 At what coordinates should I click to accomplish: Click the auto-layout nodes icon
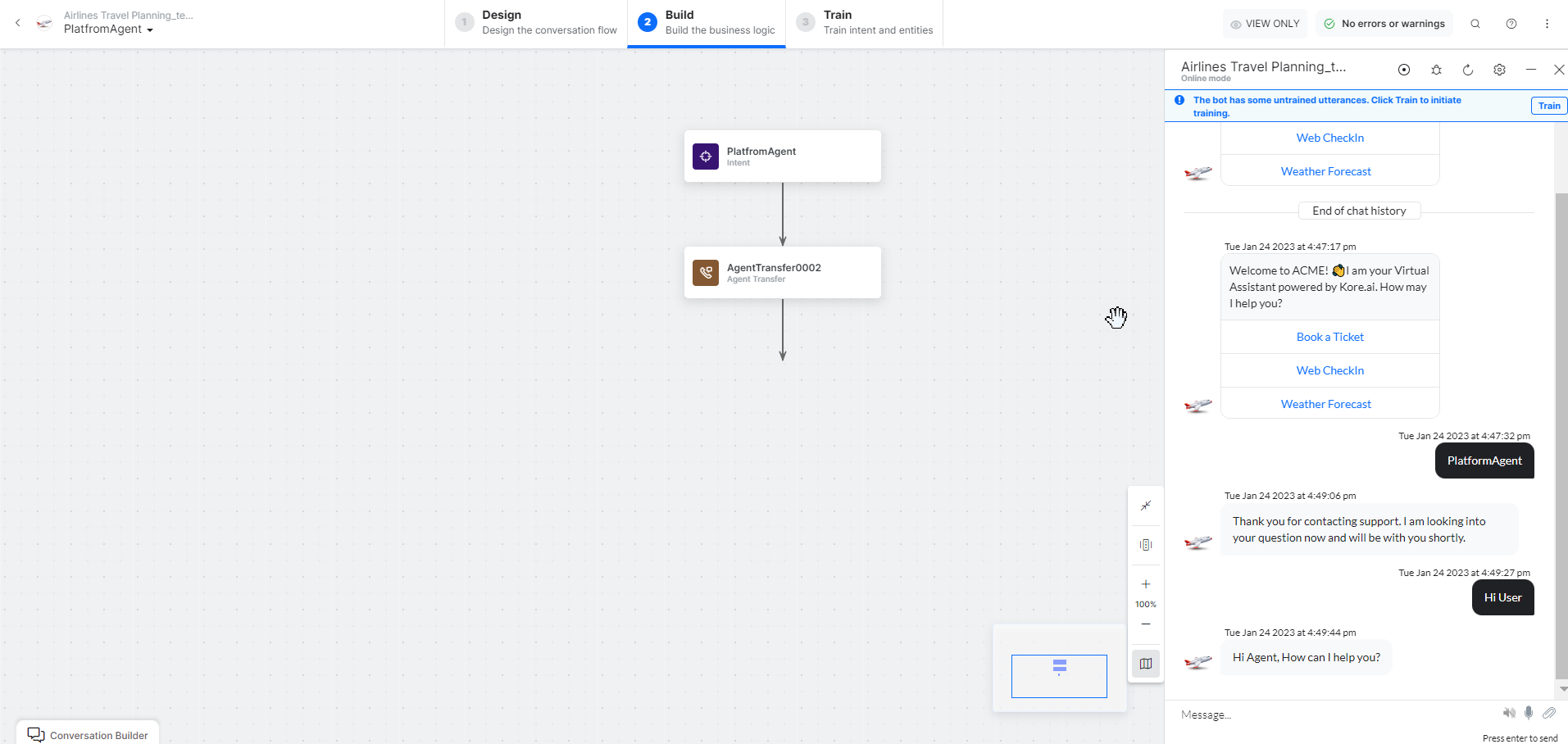1146,545
